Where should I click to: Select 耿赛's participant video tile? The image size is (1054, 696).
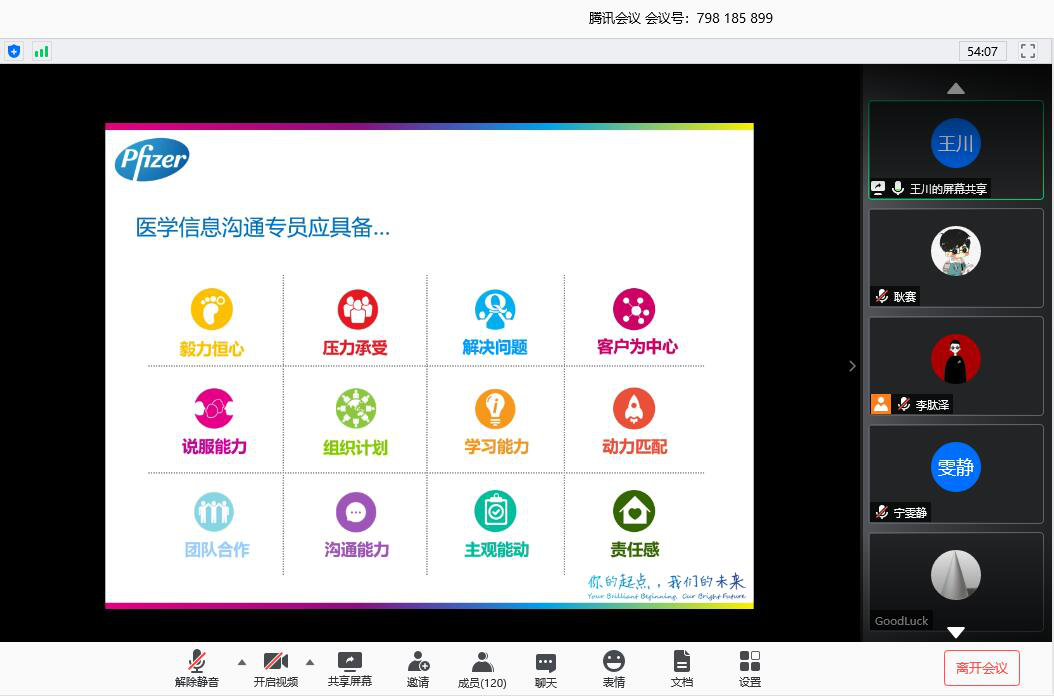955,257
